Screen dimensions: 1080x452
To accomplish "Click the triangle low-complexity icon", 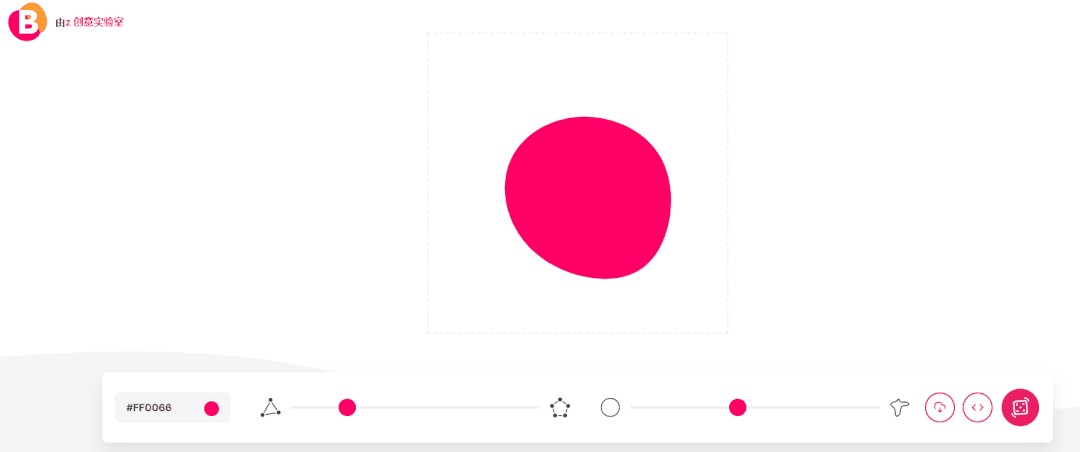I will coord(271,408).
